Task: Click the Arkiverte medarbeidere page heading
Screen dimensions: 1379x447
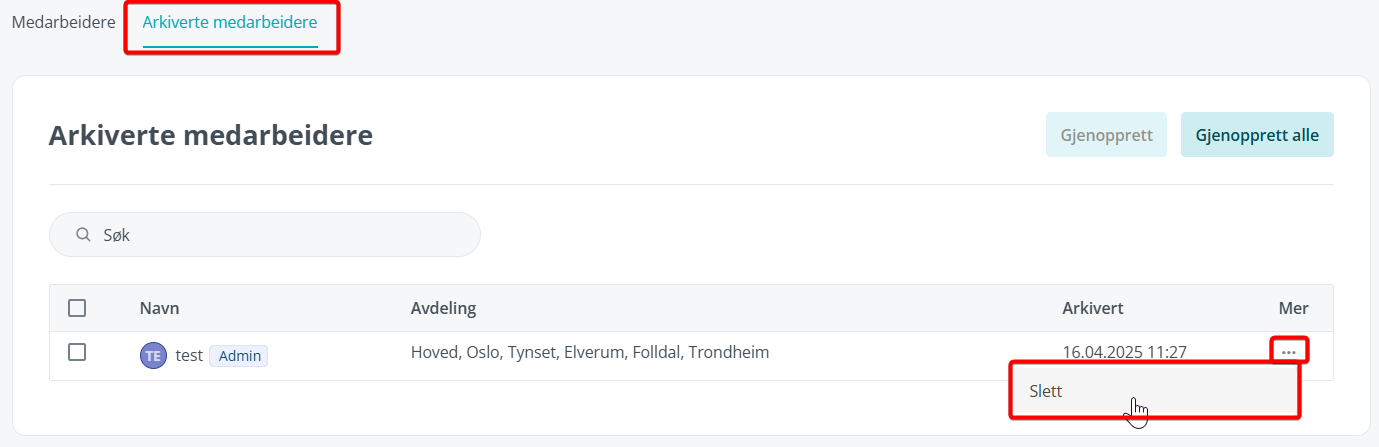Action: pos(211,135)
